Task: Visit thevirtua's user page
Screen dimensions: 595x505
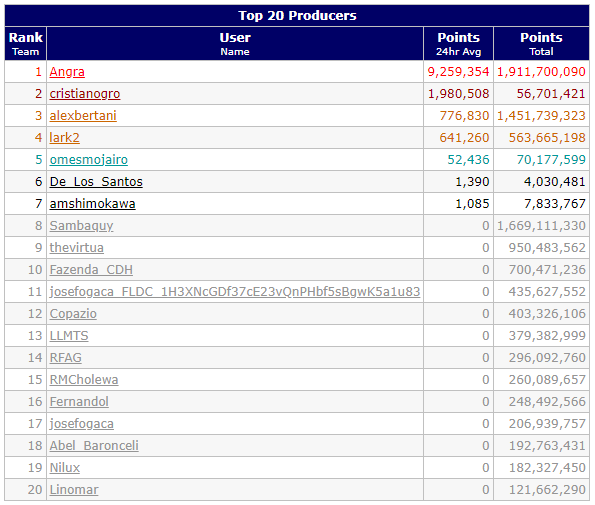Action: coord(77,248)
